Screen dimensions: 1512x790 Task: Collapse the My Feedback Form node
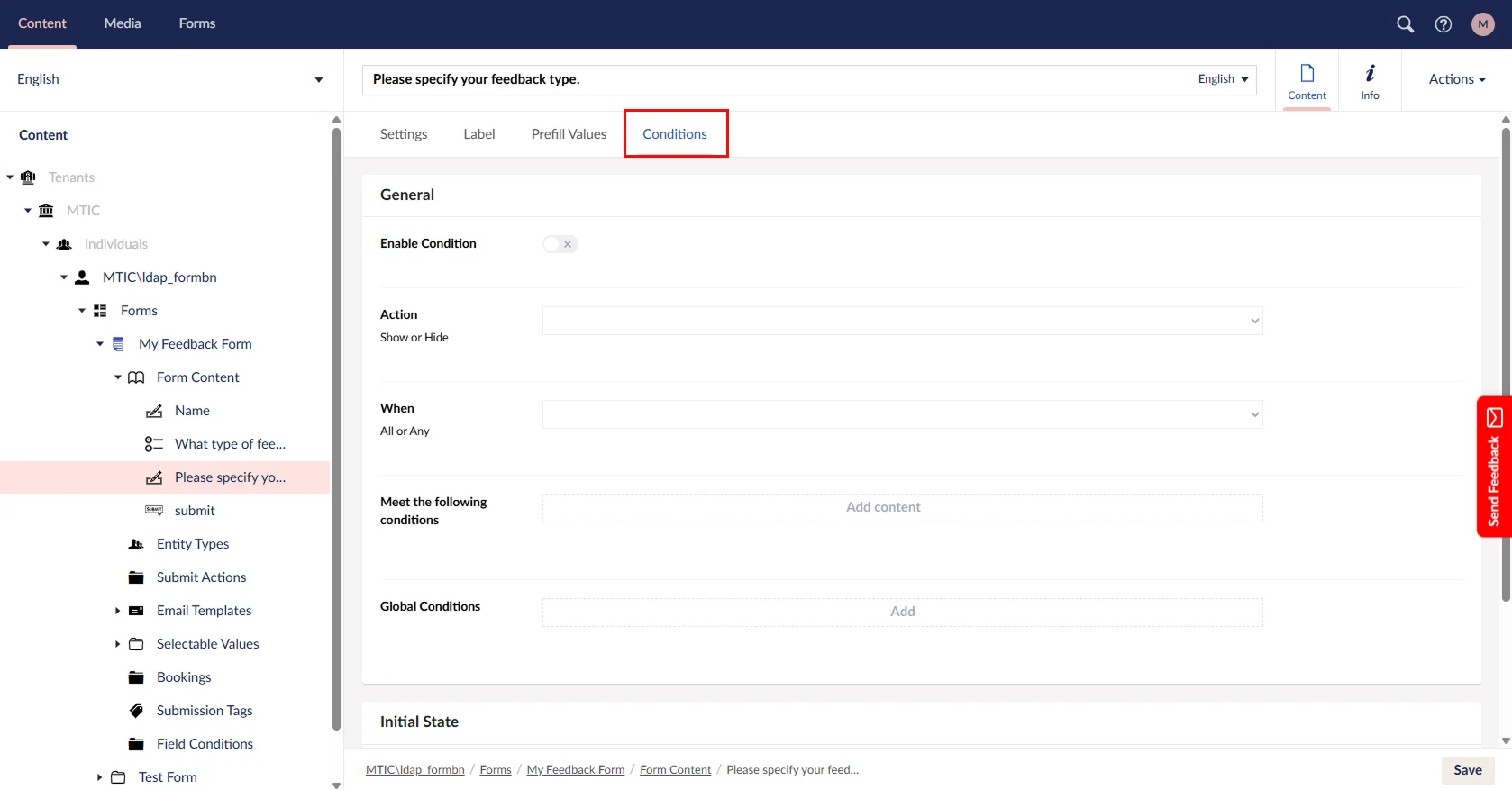click(100, 344)
